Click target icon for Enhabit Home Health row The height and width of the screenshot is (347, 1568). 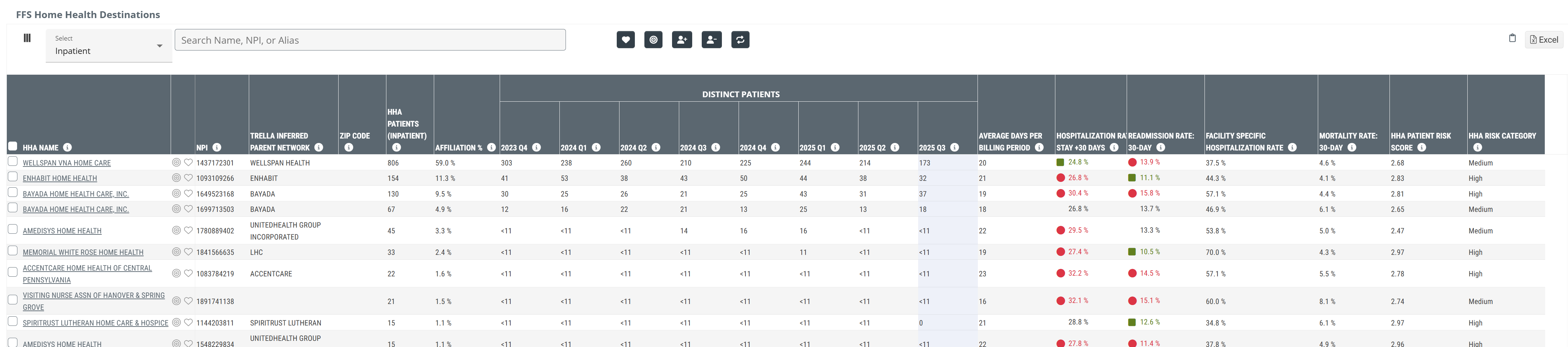(176, 178)
